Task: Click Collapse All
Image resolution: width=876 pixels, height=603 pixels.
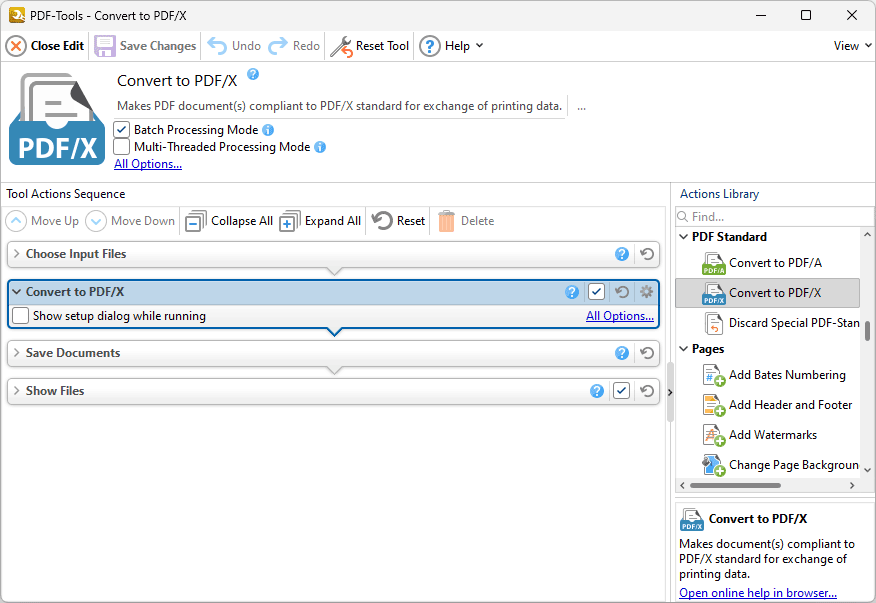Action: coord(228,221)
